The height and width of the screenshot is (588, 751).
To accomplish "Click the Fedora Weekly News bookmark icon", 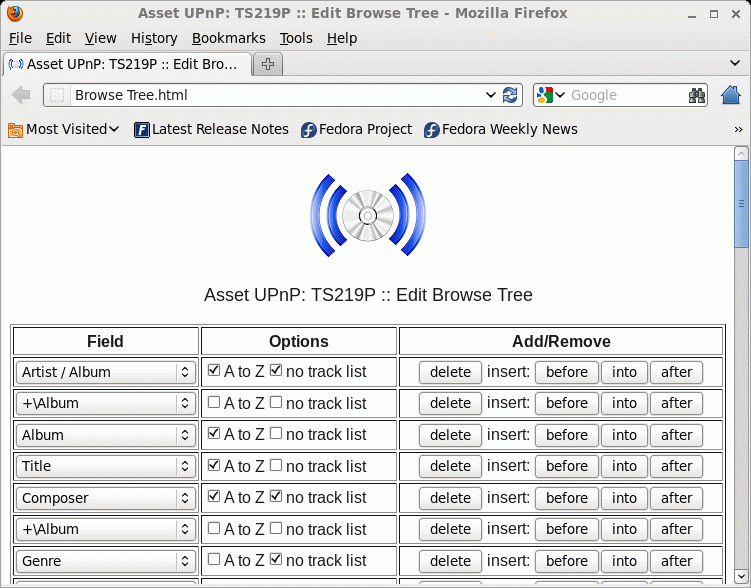I will 432,130.
